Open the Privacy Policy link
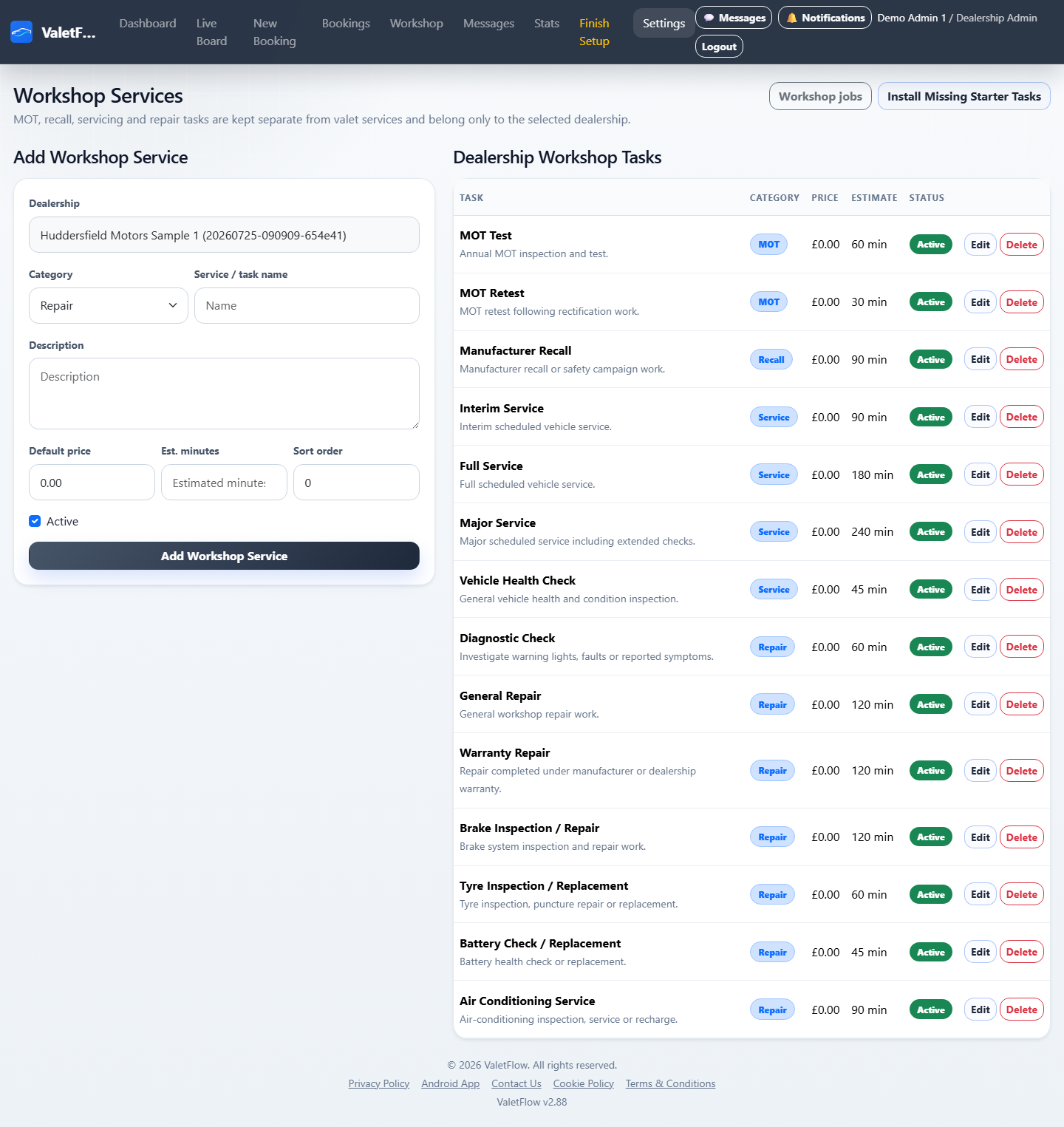 379,1083
